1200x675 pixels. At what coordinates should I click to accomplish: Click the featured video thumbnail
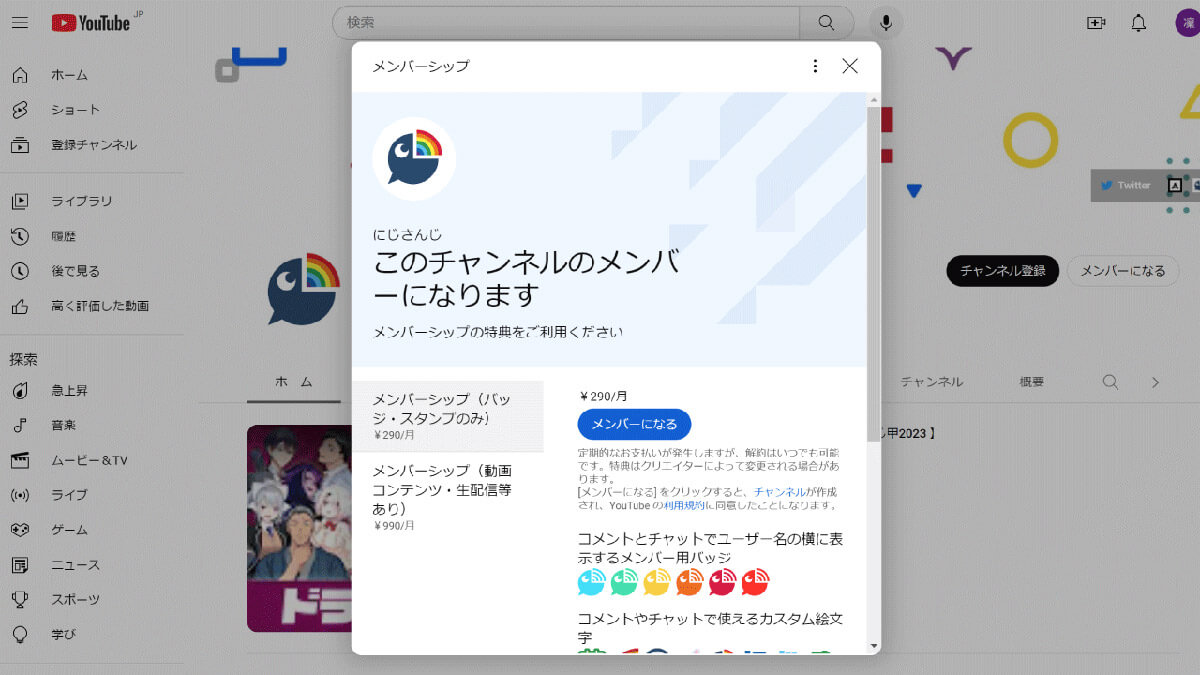point(299,528)
